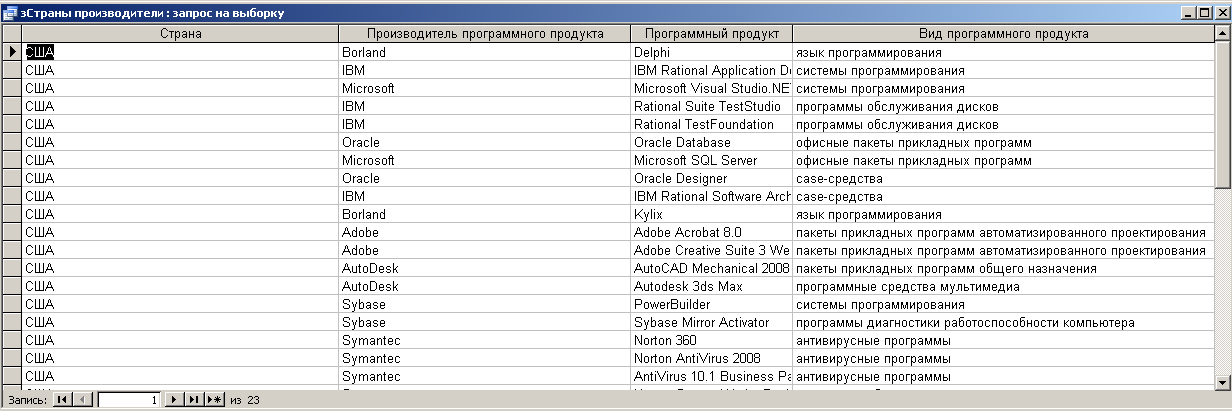Select the 'Вид программного продукта' column header
1232x411 pixels.
click(x=1004, y=34)
